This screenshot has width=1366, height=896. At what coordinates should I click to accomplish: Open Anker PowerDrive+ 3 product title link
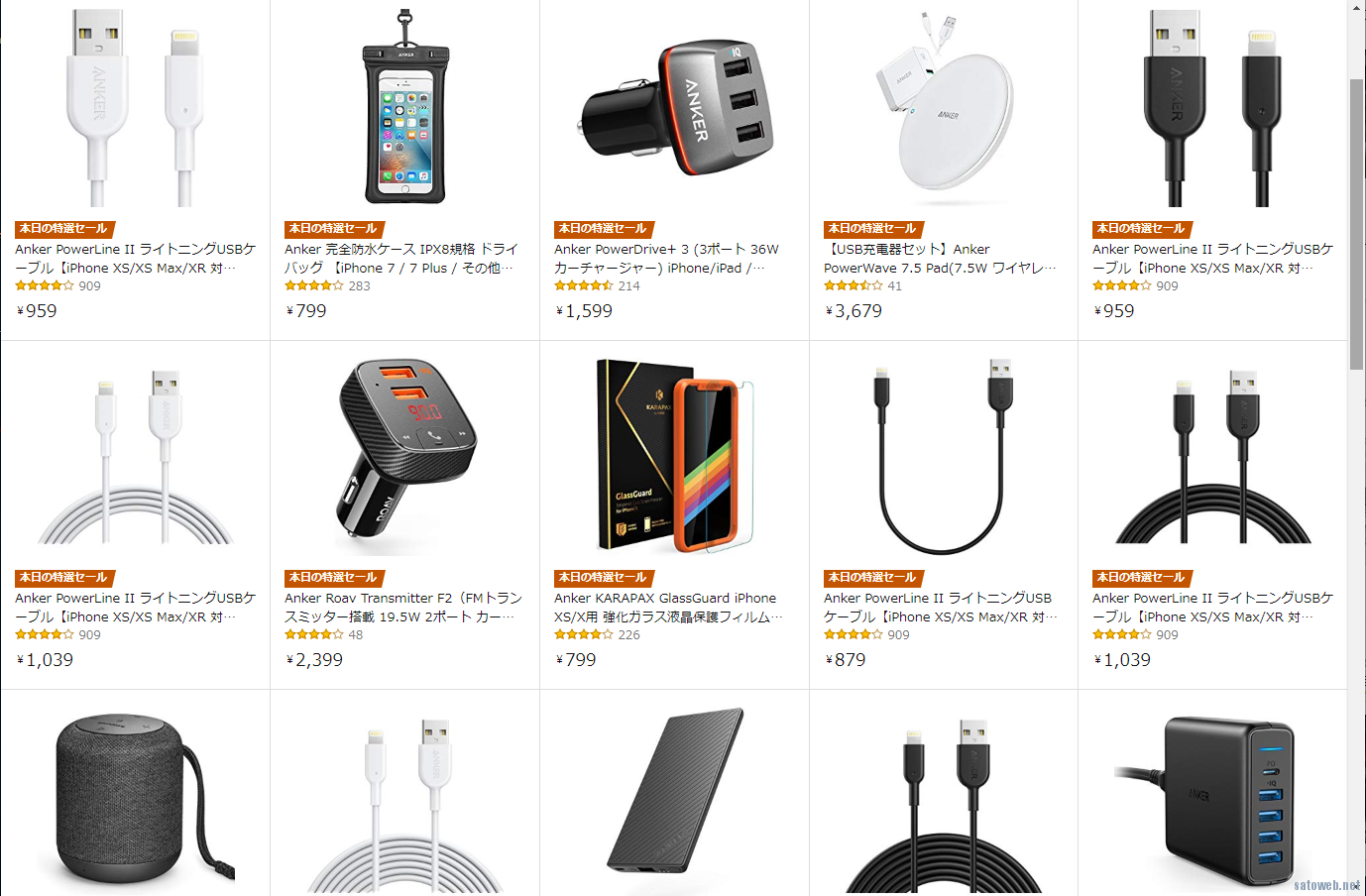666,259
